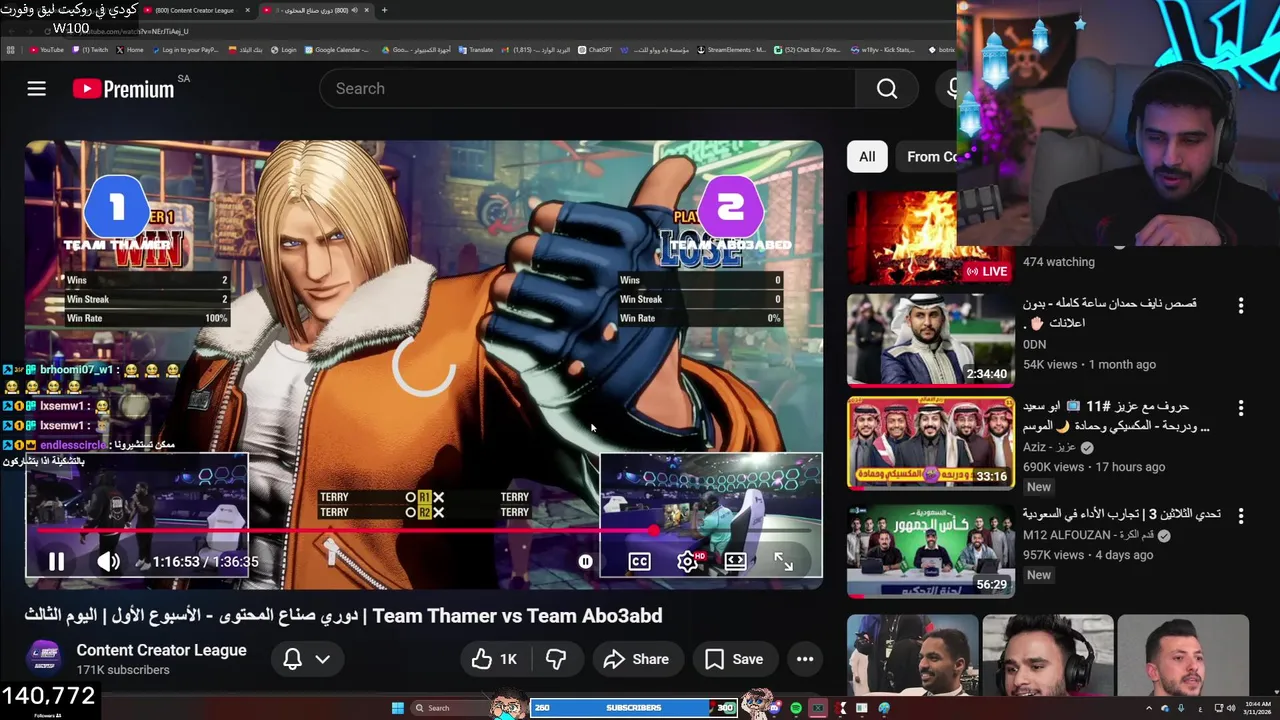
Task: Go to YouTube Premium home logo
Action: pyautogui.click(x=123, y=89)
